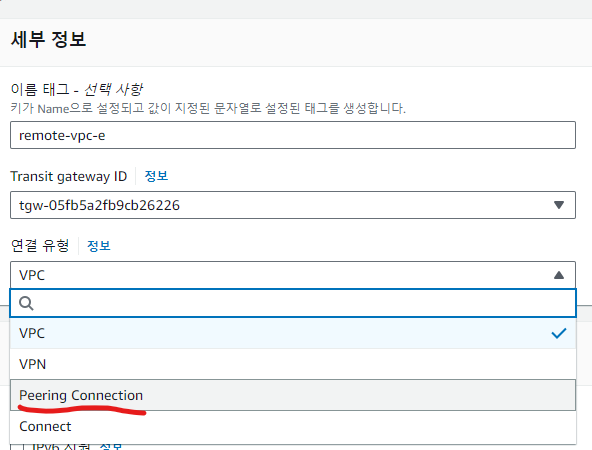Click the Name tag input field
The width and height of the screenshot is (592, 450).
click(293, 135)
